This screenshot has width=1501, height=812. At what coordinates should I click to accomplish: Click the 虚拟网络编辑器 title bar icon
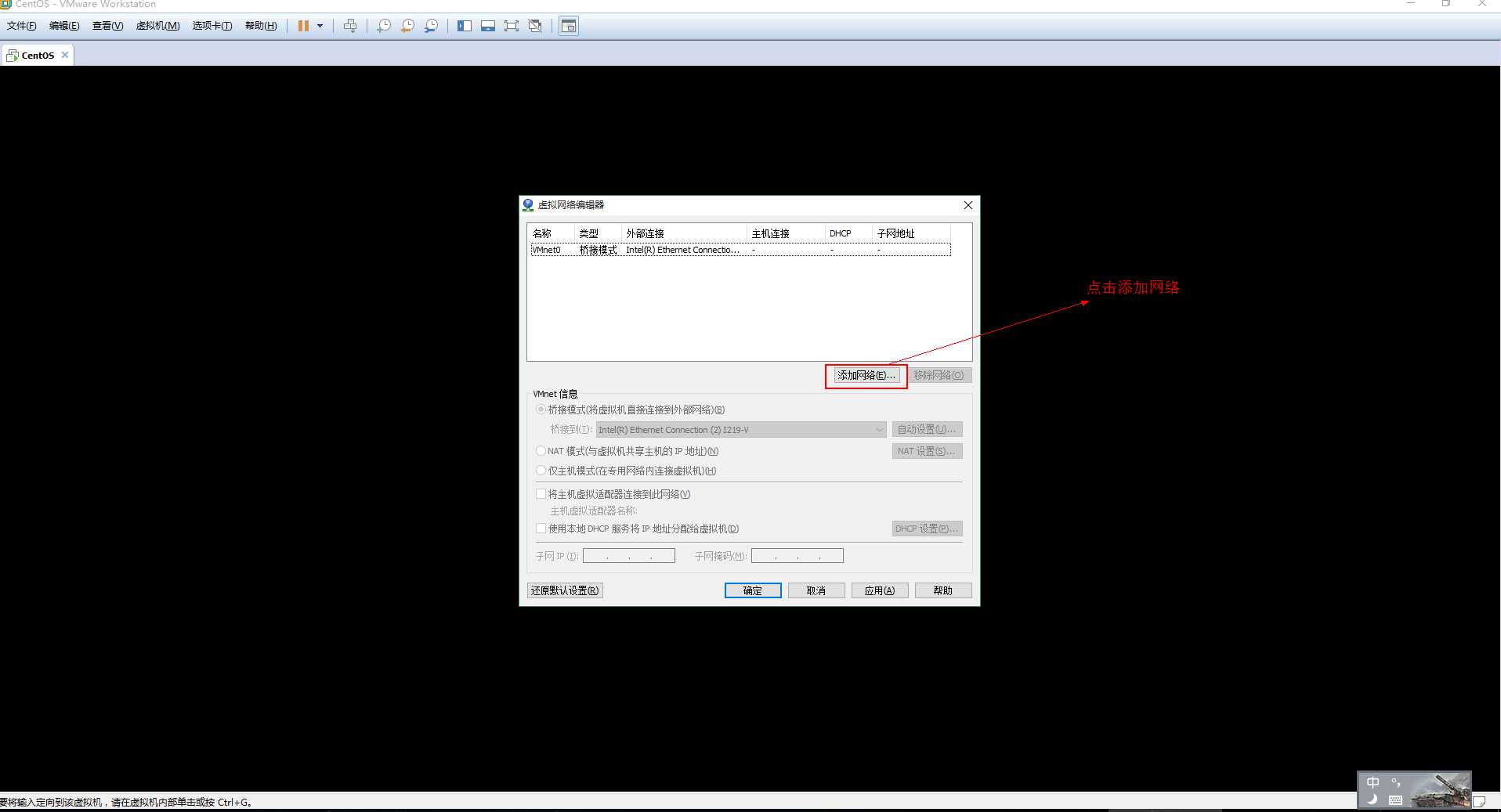tap(528, 205)
